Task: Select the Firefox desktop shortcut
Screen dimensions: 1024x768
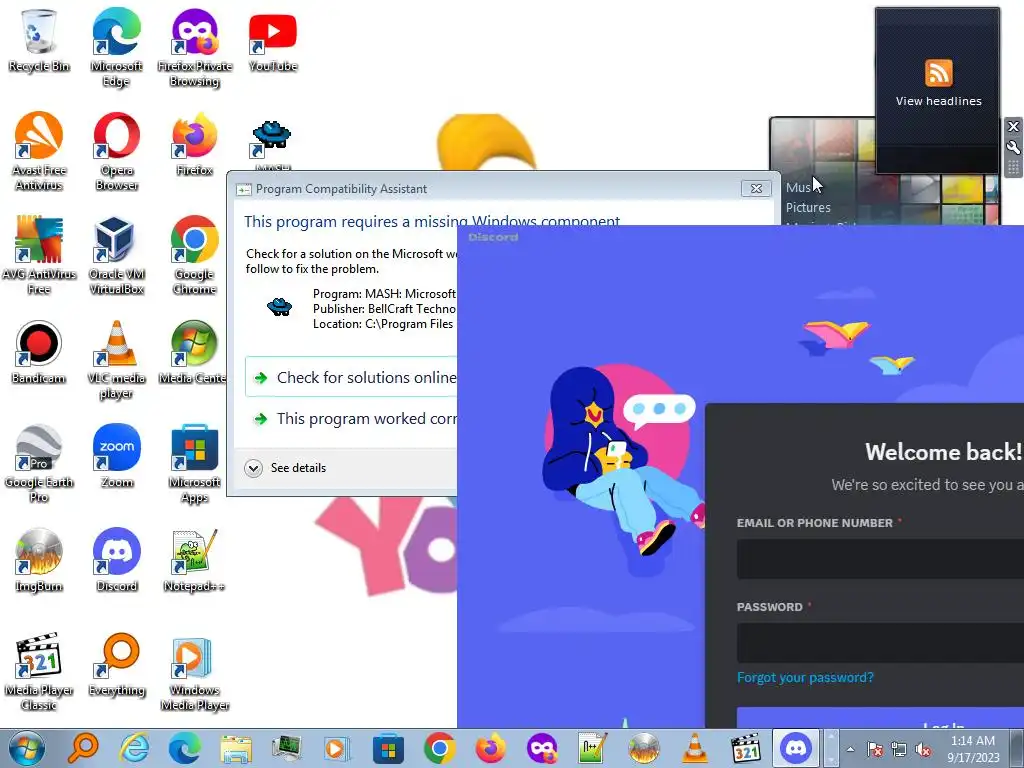Action: point(195,144)
